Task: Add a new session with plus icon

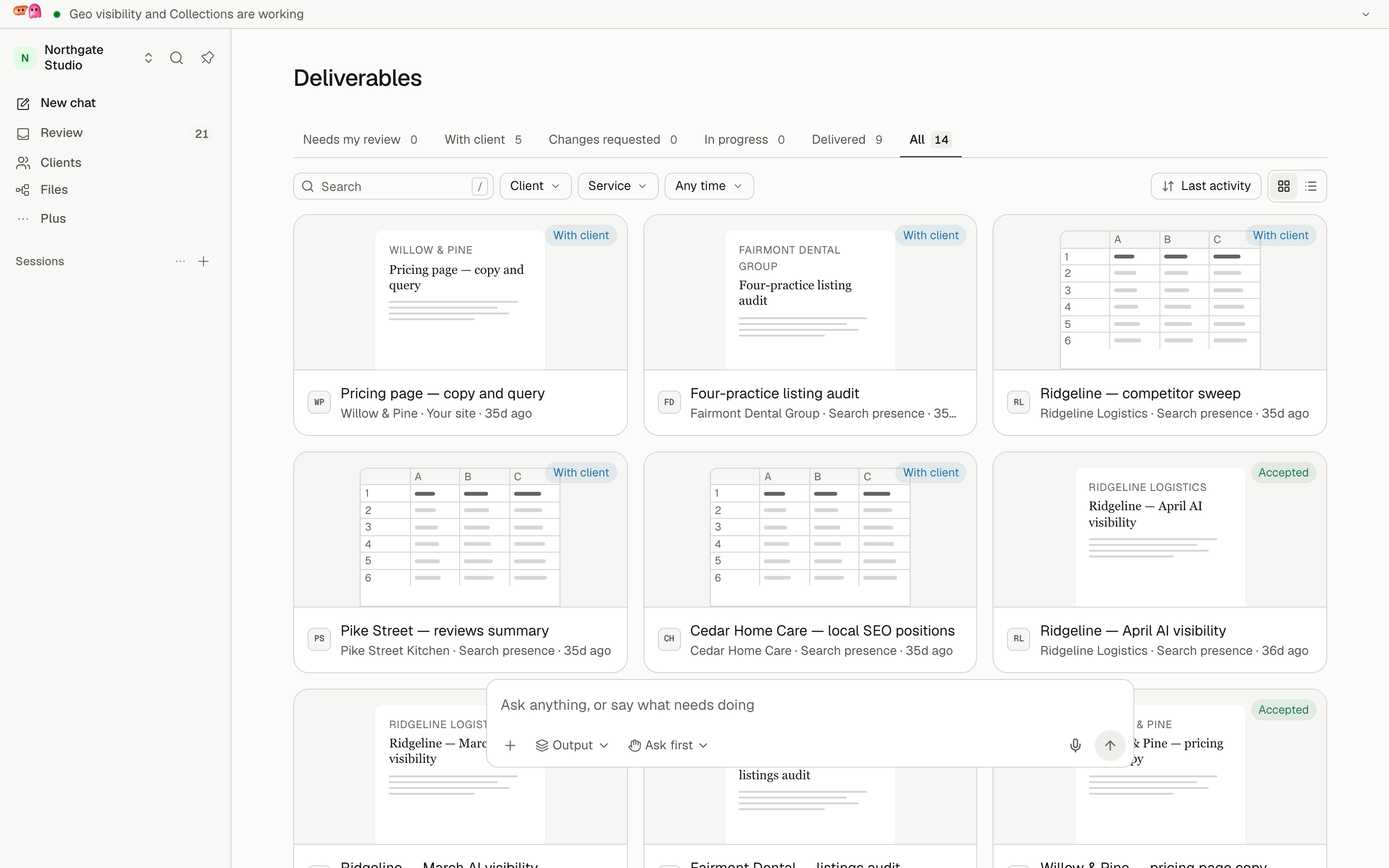Action: click(203, 262)
